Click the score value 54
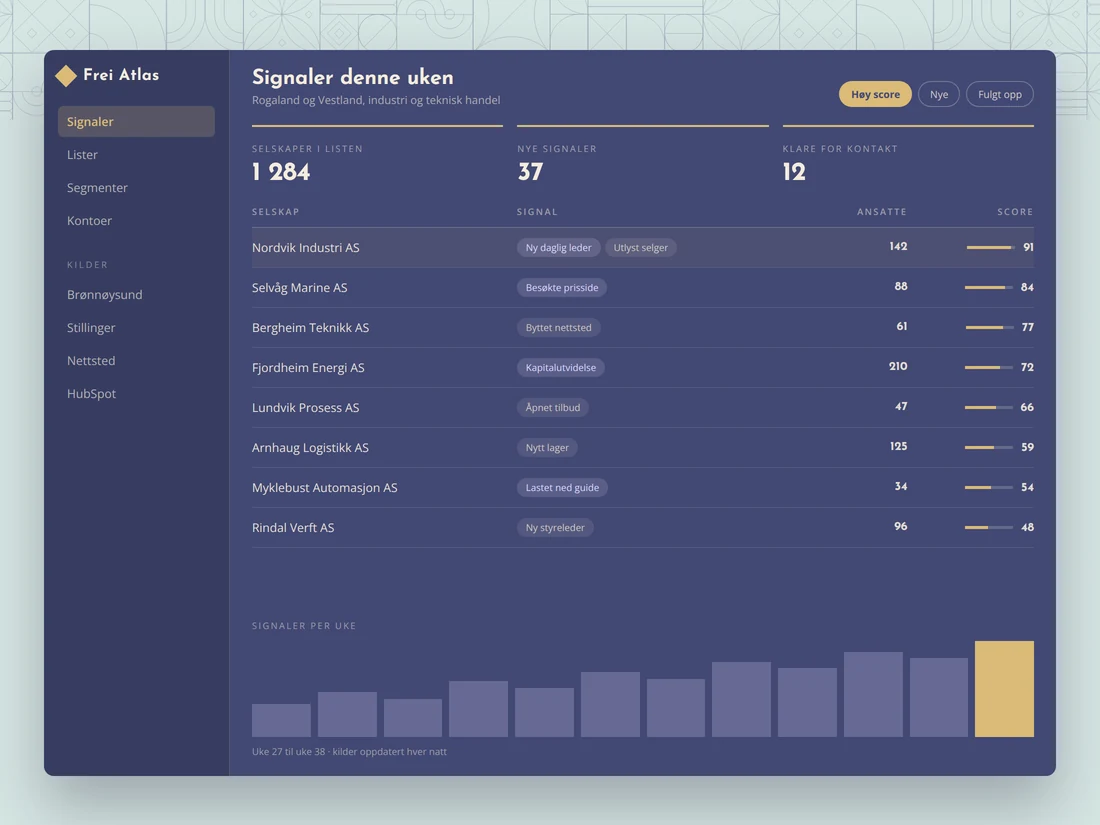 tap(1027, 488)
